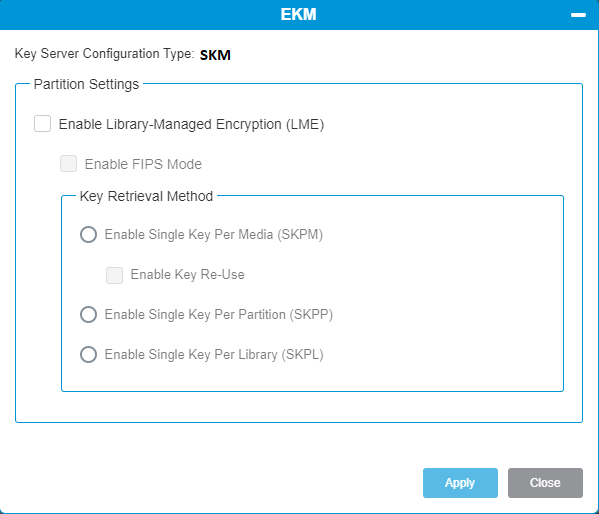Tick the Enable FIPS Mode checkbox
This screenshot has width=599, height=514.
68,164
